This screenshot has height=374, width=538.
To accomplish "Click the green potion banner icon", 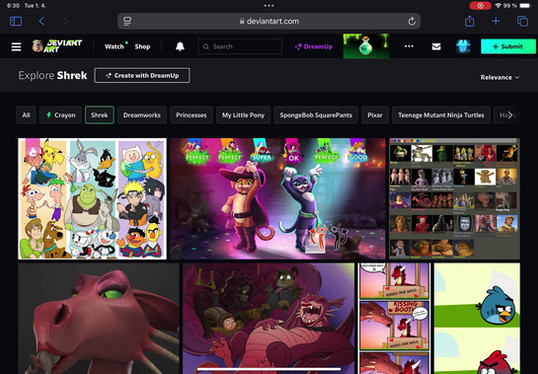I will 366,46.
